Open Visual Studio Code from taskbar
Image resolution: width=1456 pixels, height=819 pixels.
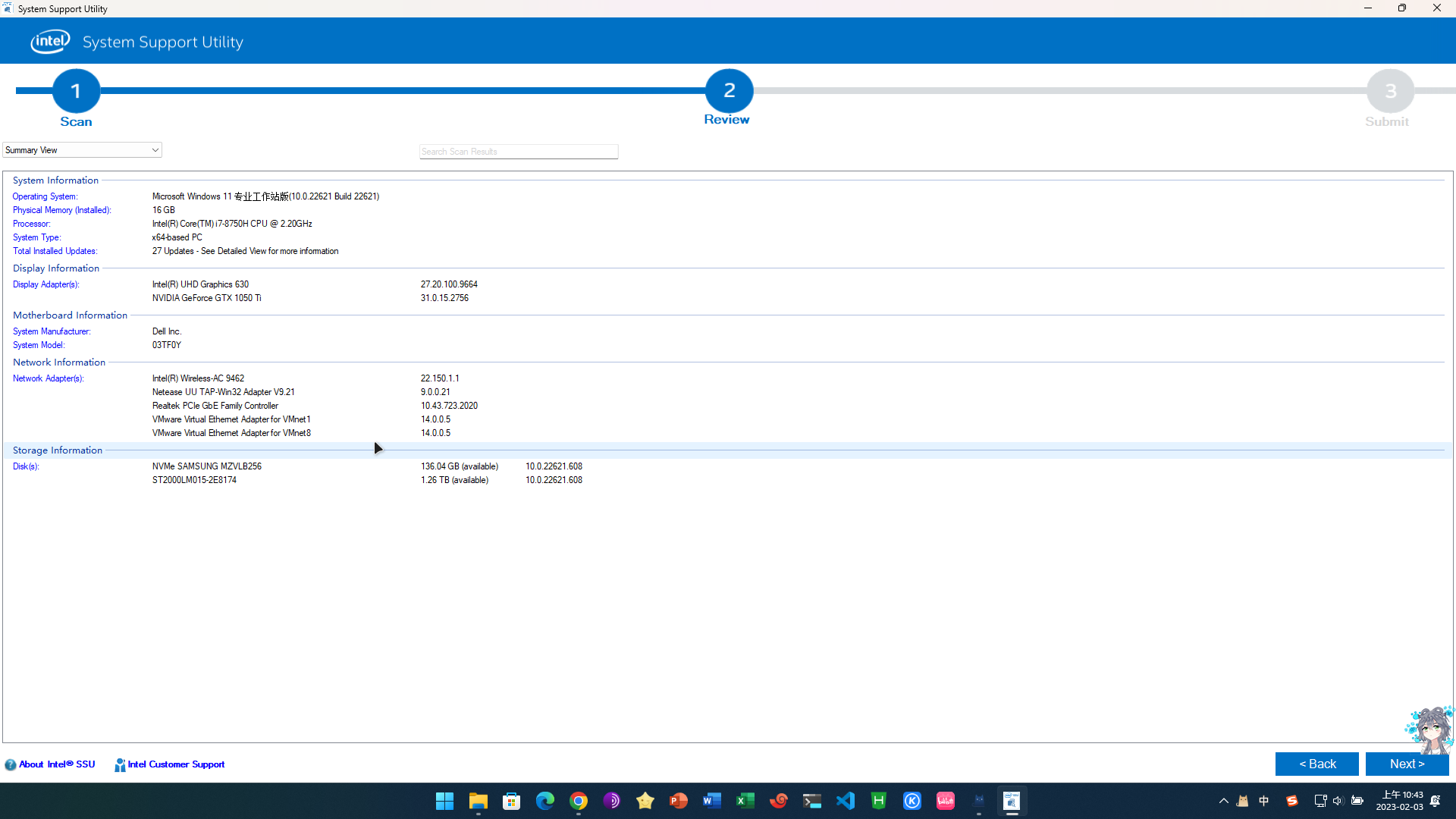[x=845, y=801]
